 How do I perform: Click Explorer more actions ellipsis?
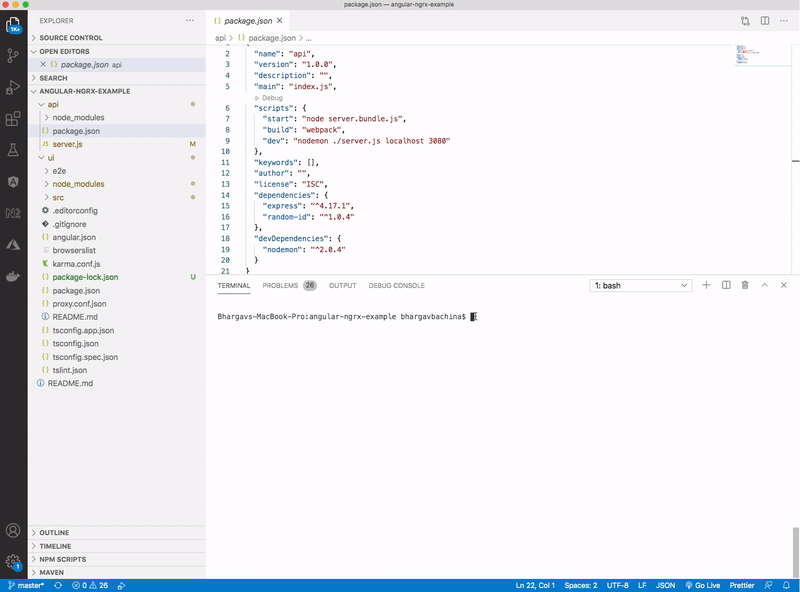click(x=190, y=20)
